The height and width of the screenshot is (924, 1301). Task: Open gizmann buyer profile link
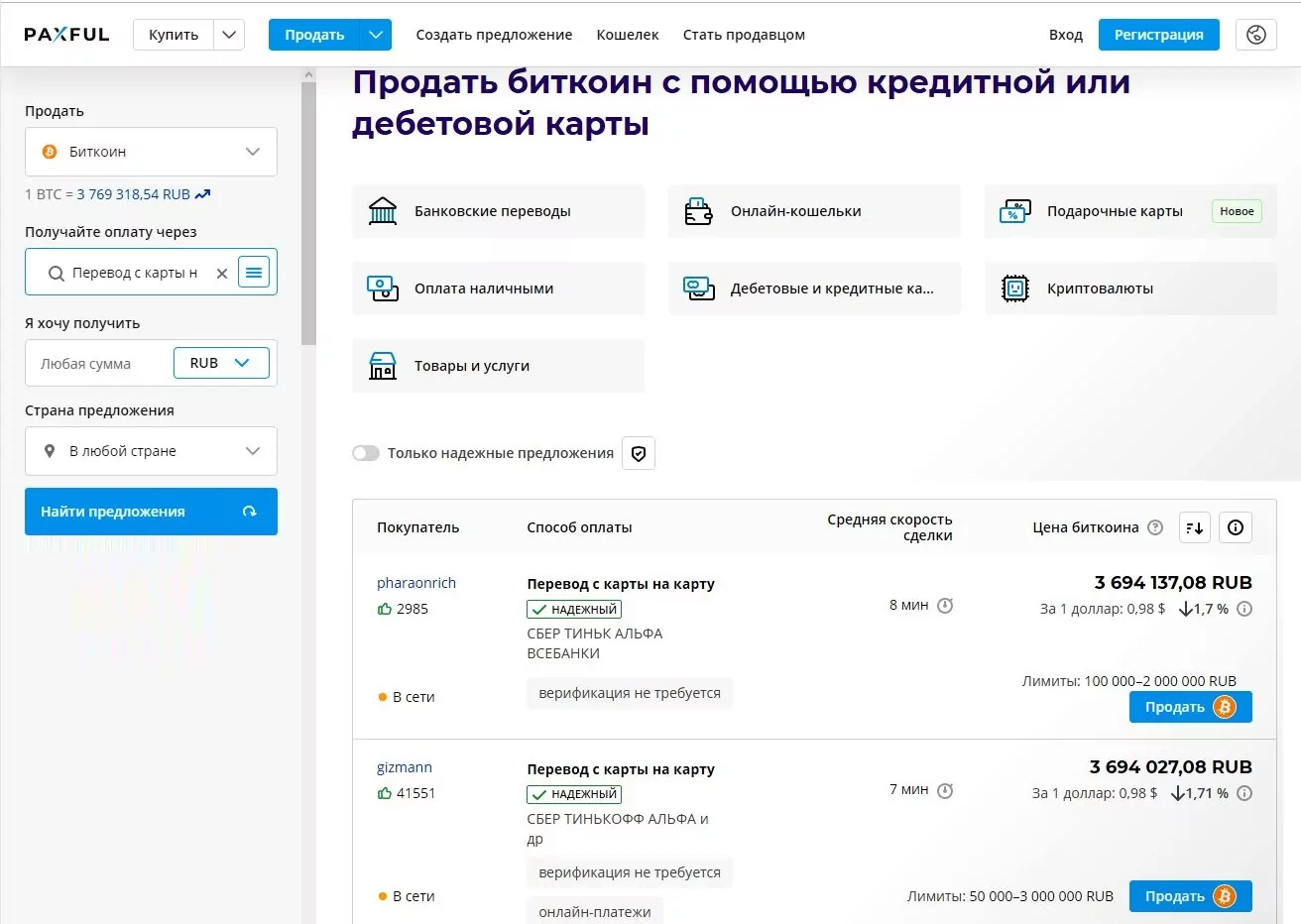405,767
